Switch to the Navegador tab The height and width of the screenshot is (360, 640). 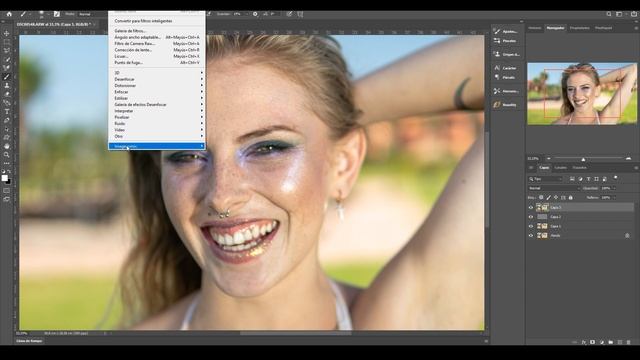555,28
